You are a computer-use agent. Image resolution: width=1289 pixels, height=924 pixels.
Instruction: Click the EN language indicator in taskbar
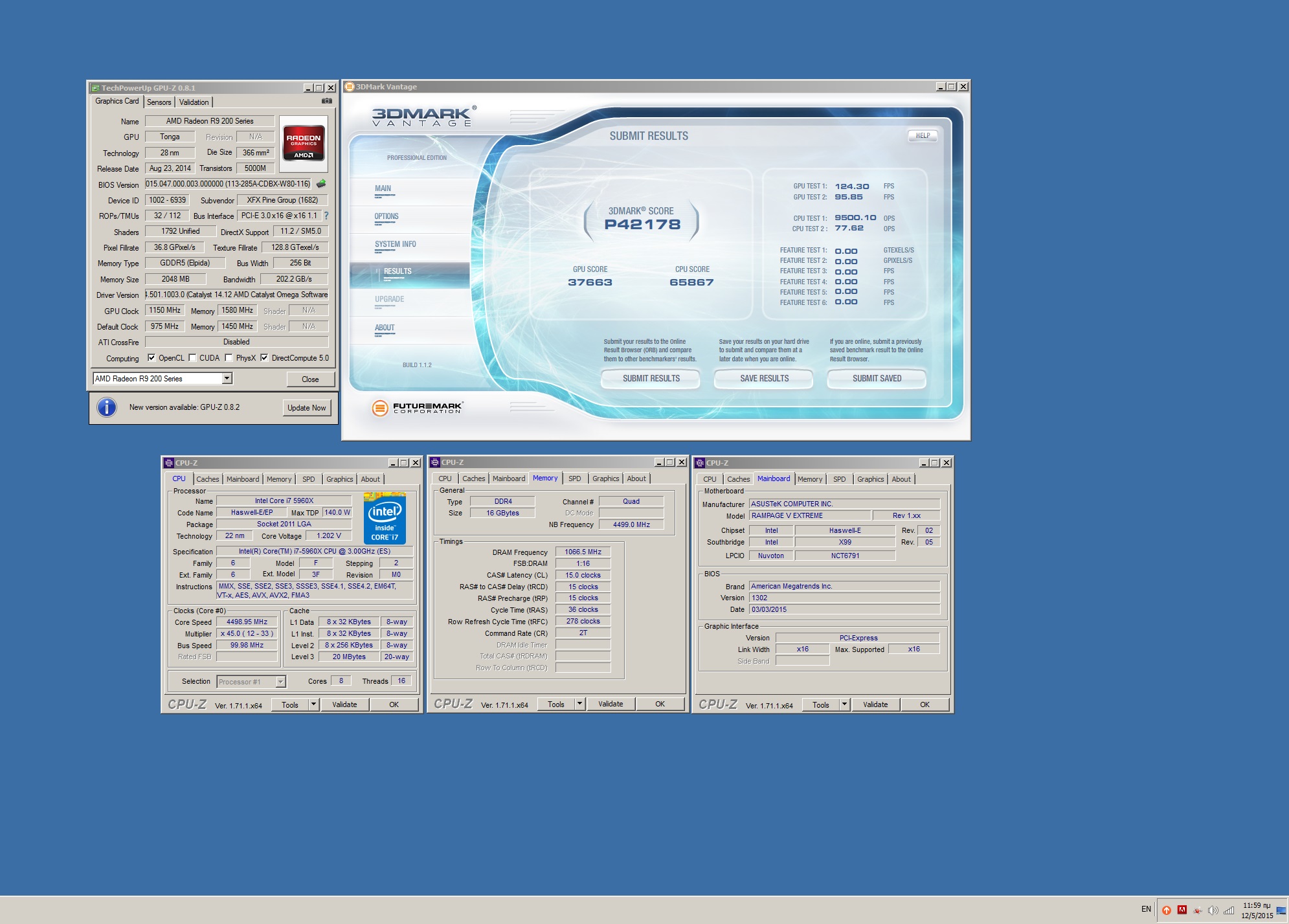coord(1146,909)
